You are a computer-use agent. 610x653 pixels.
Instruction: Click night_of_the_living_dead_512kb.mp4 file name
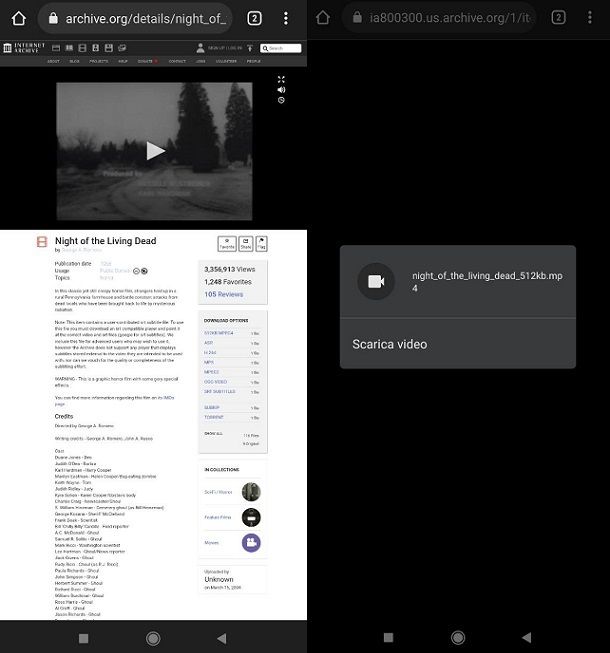pos(487,282)
